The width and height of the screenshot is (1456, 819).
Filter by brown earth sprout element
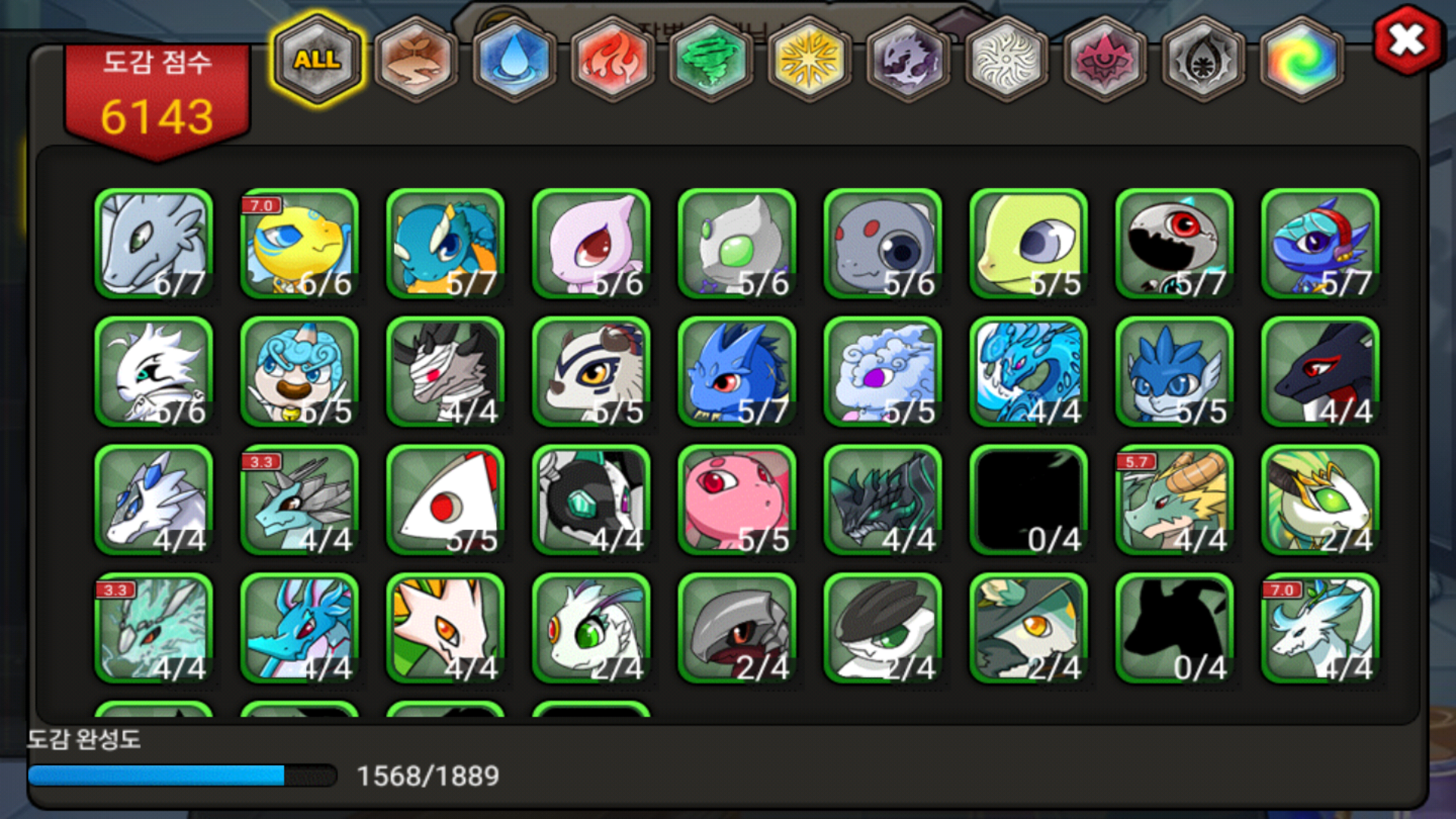tap(416, 59)
